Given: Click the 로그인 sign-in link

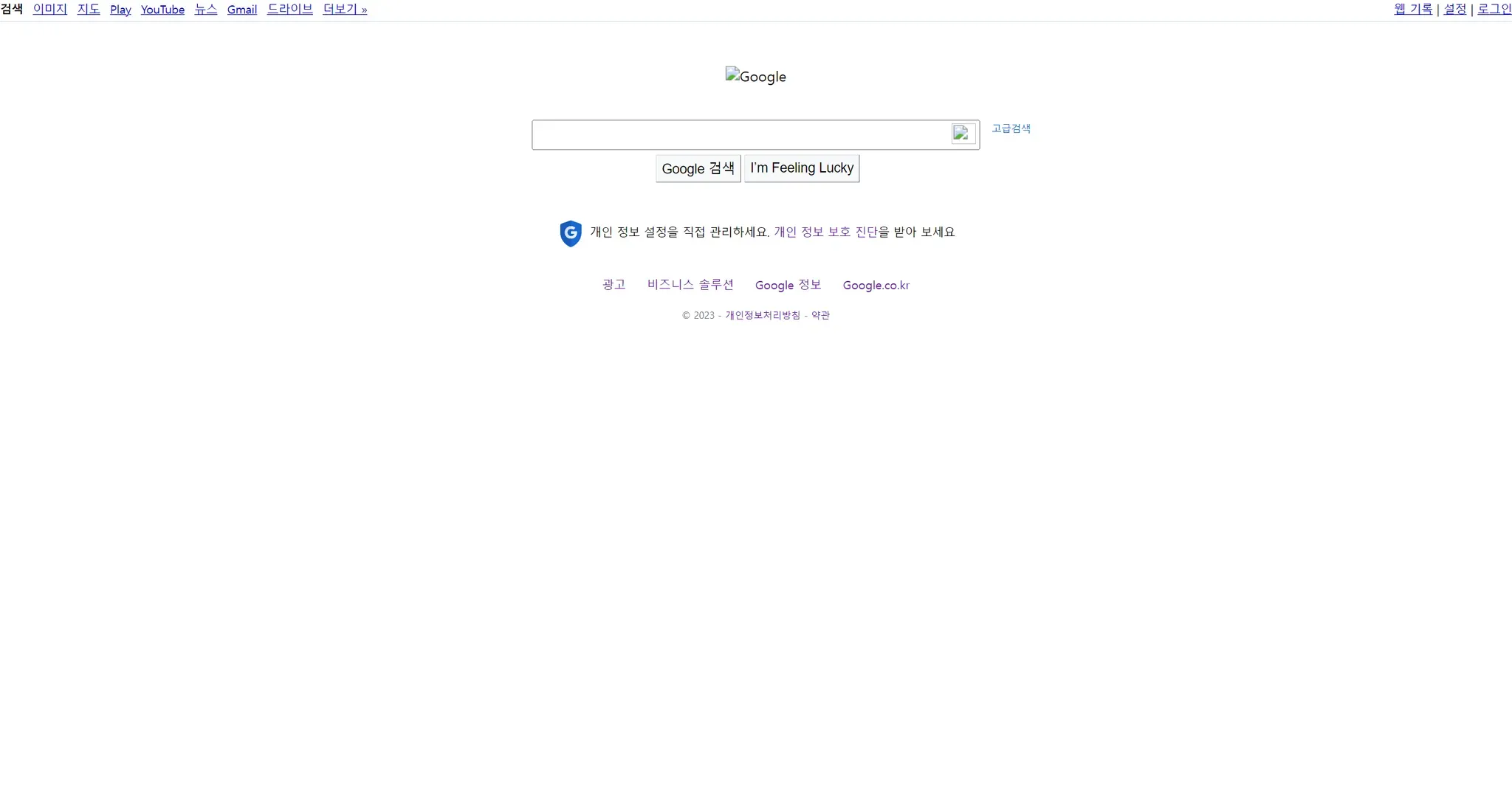Looking at the screenshot, I should [x=1494, y=10].
